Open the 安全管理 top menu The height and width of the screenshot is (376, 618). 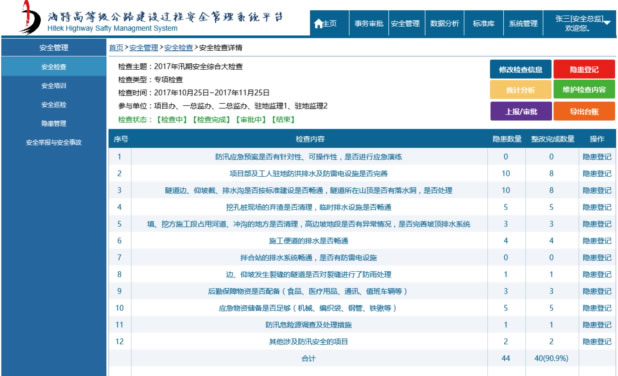point(405,24)
